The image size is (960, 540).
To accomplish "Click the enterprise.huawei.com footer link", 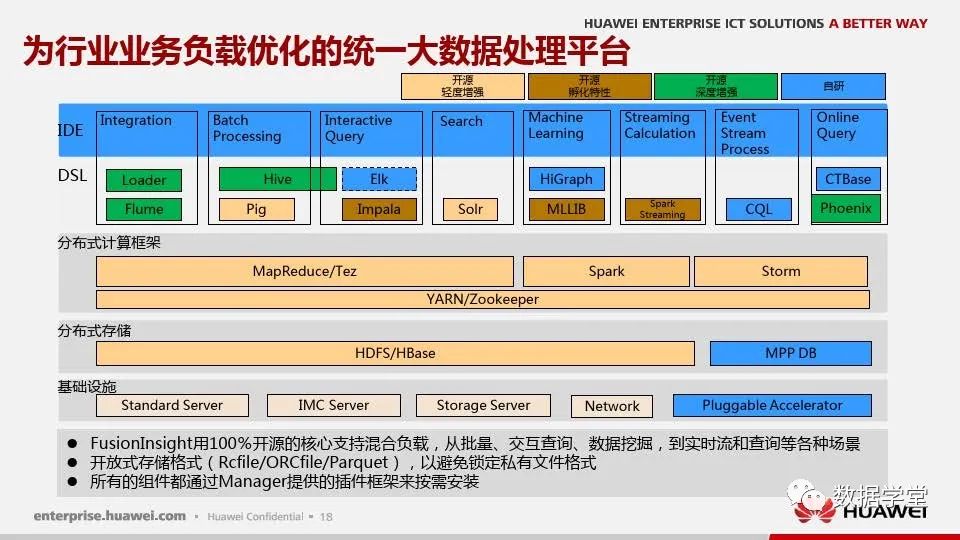I will 110,516.
